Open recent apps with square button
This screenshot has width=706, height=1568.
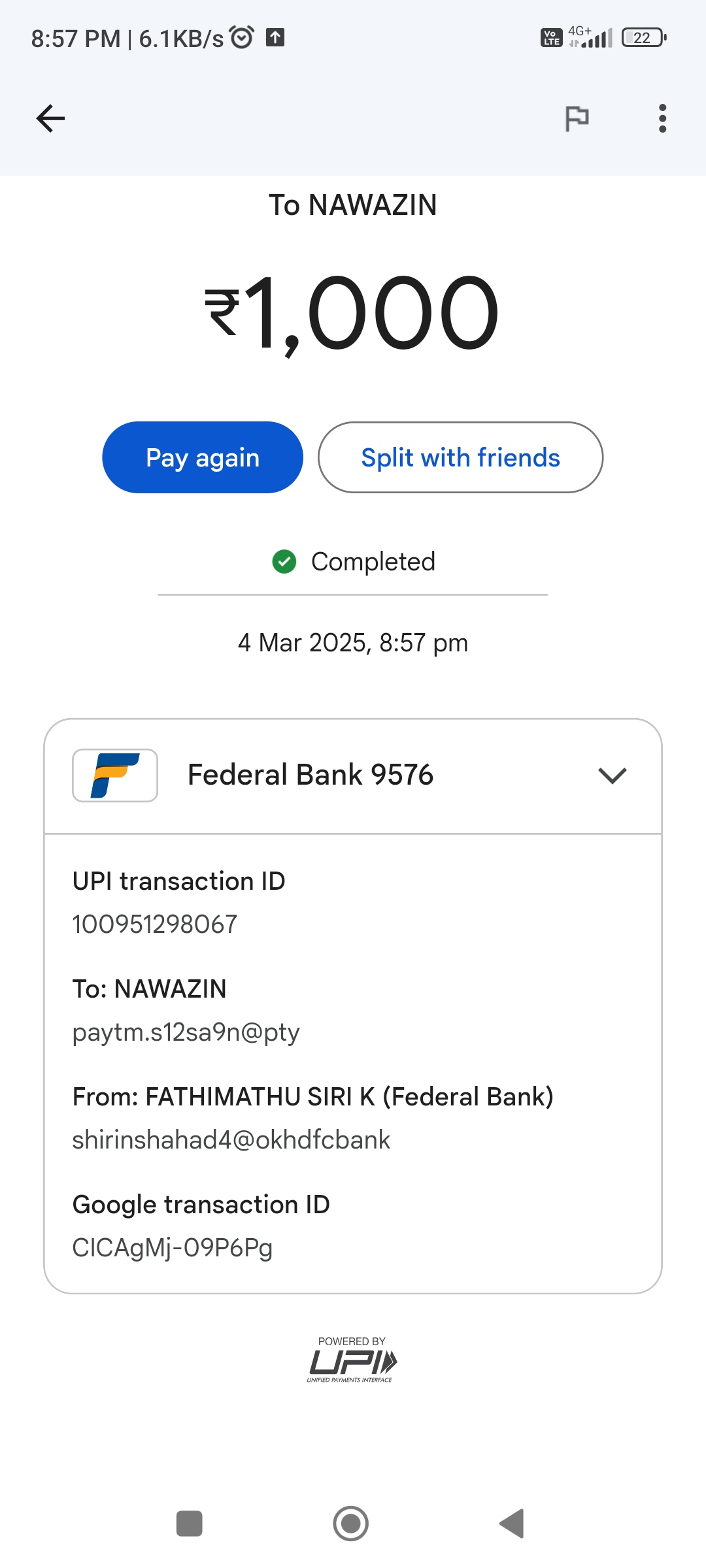pos(190,1524)
